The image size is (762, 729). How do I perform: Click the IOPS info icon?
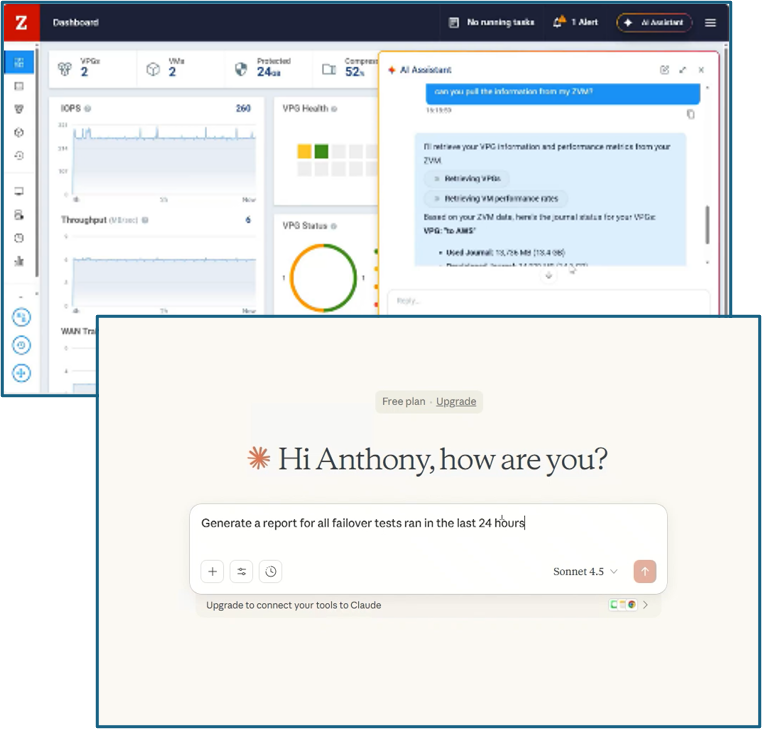pyautogui.click(x=87, y=109)
